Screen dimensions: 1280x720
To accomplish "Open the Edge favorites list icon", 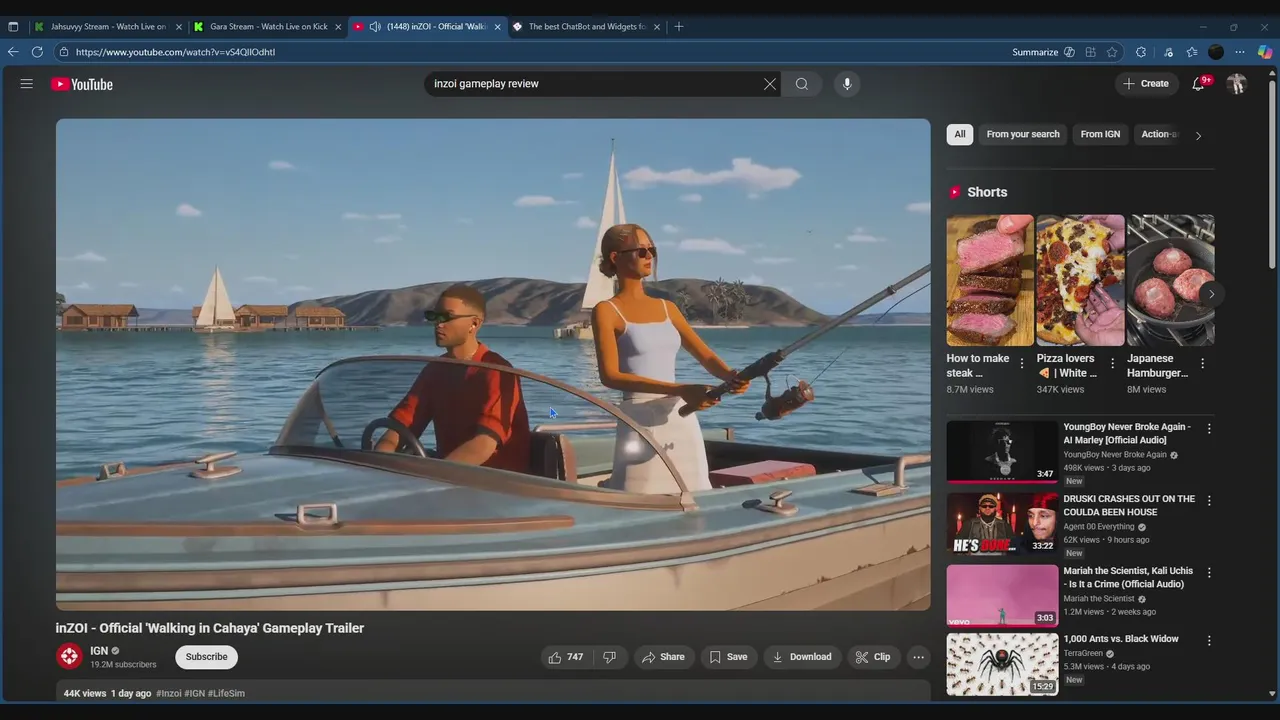I will (x=1192, y=52).
